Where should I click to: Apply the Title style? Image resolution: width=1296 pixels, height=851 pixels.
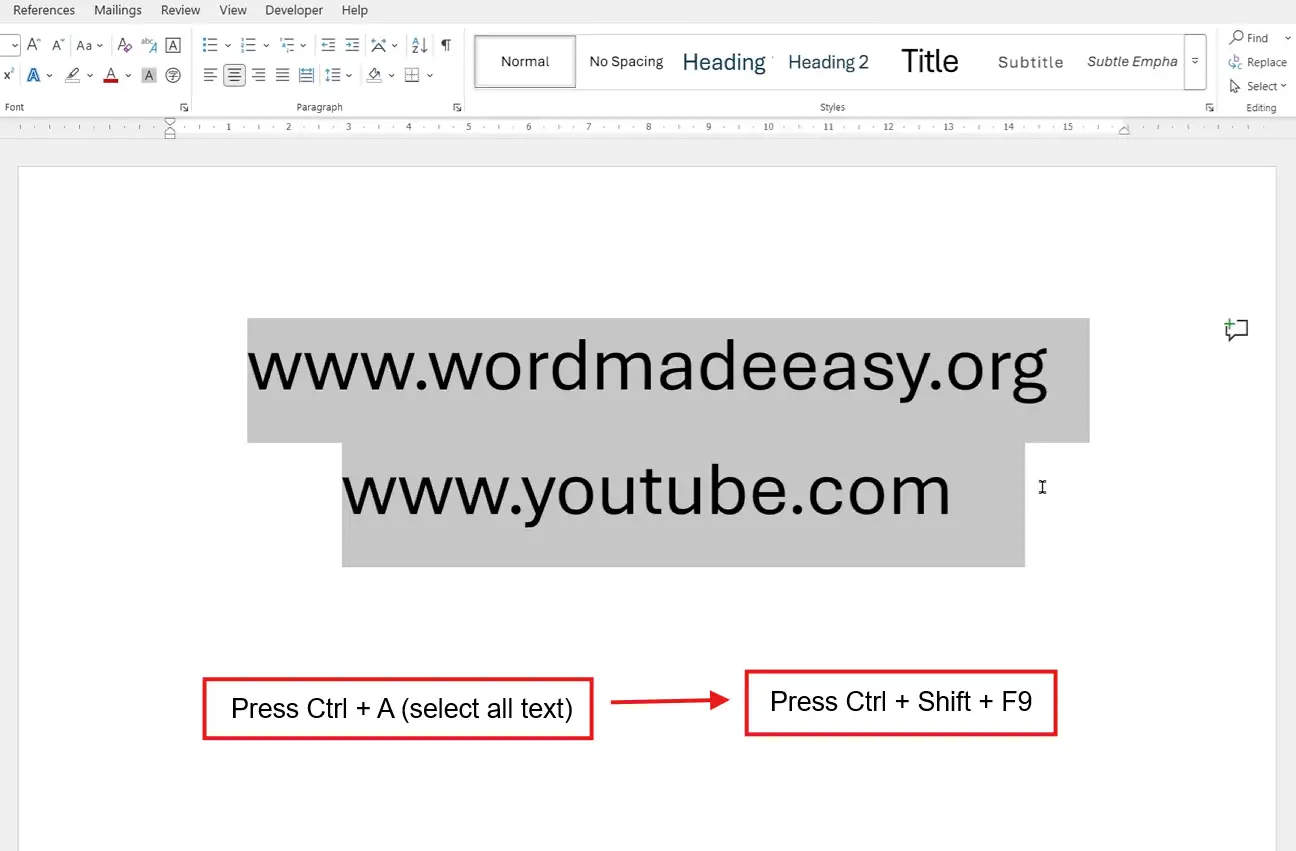pos(930,61)
